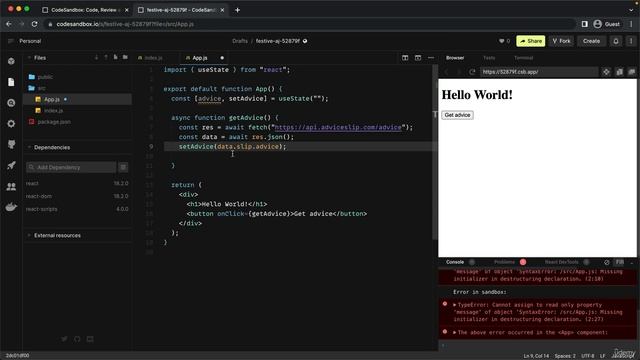Click the preview URL address field
The width and height of the screenshot is (640, 360).
pyautogui.click(x=539, y=72)
